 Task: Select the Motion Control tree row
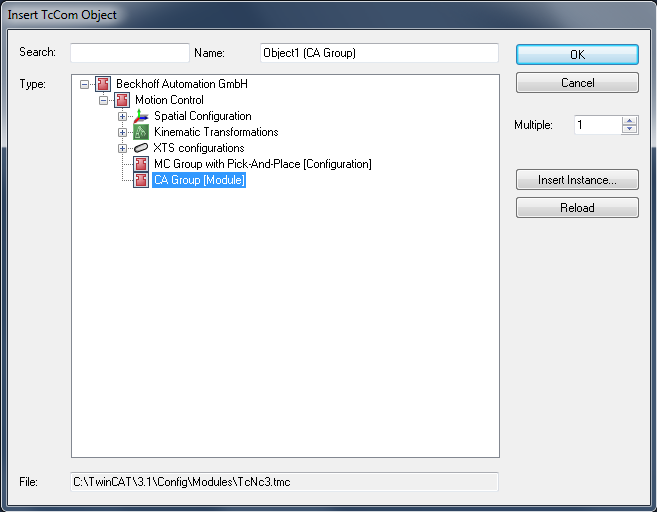[169, 100]
